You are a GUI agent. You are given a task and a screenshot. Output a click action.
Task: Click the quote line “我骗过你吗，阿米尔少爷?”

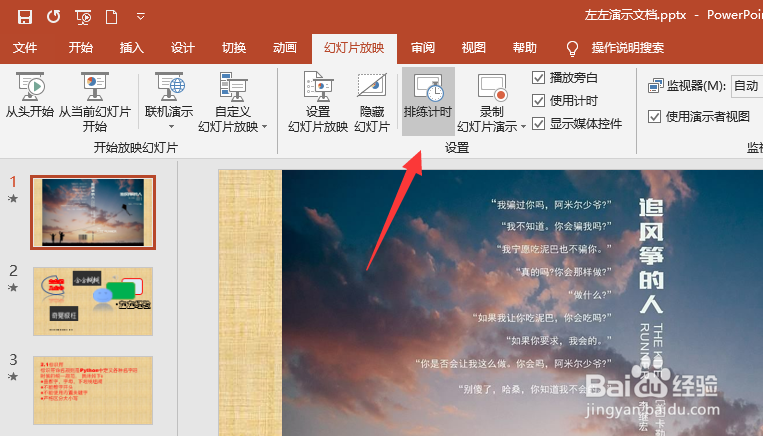[551, 205]
